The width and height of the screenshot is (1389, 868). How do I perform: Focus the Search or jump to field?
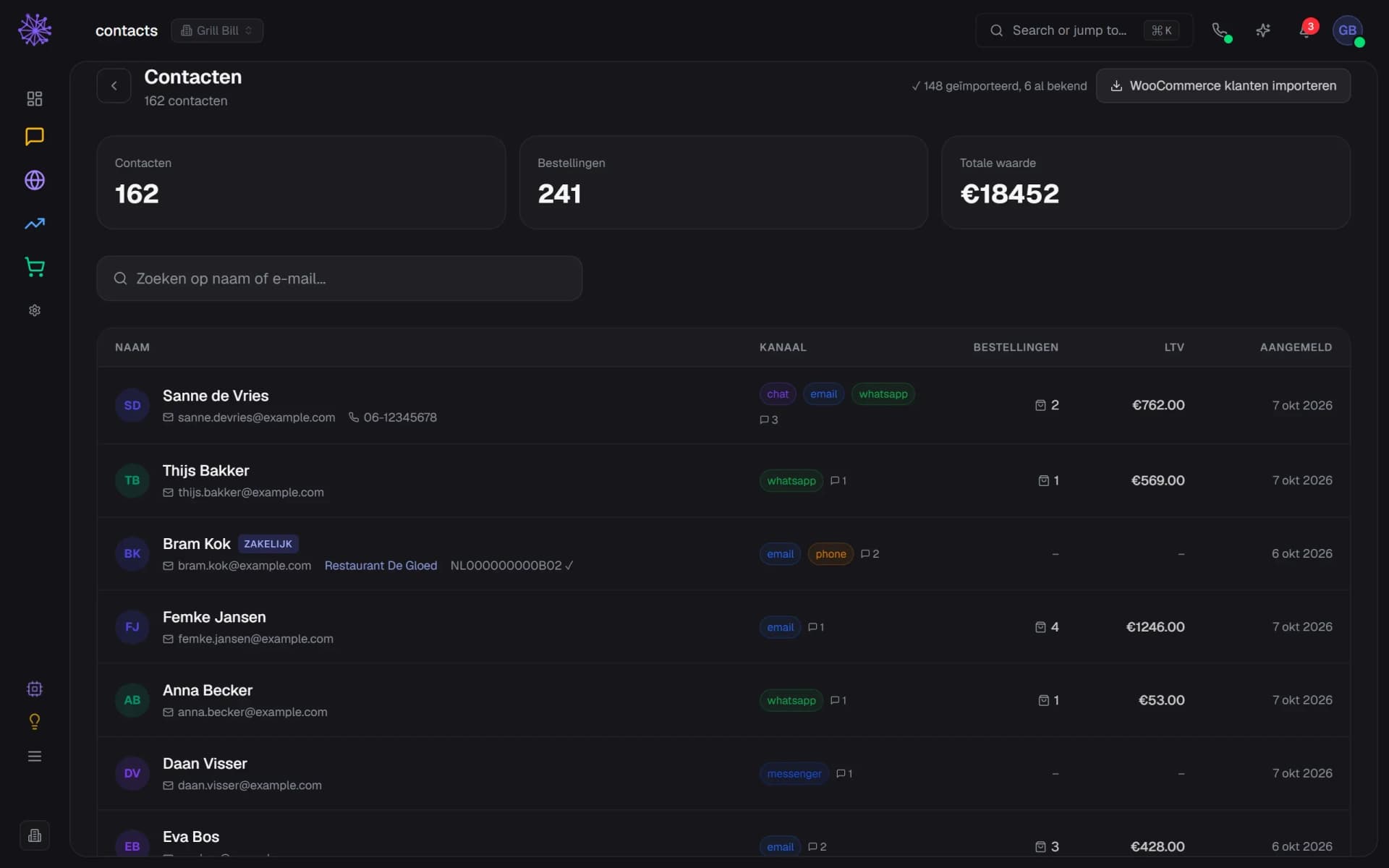click(1084, 30)
